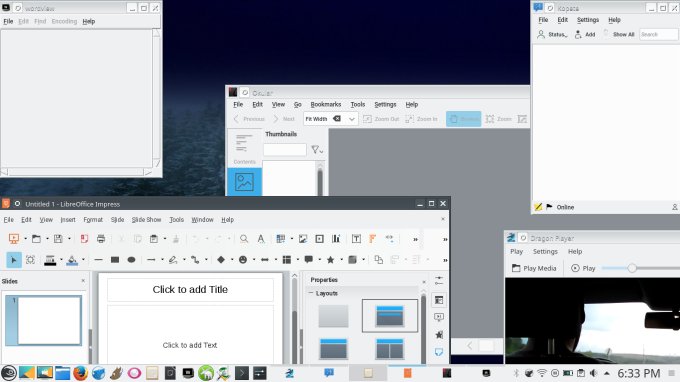
Task: Click the Print icon in Impress
Action: (x=101, y=238)
